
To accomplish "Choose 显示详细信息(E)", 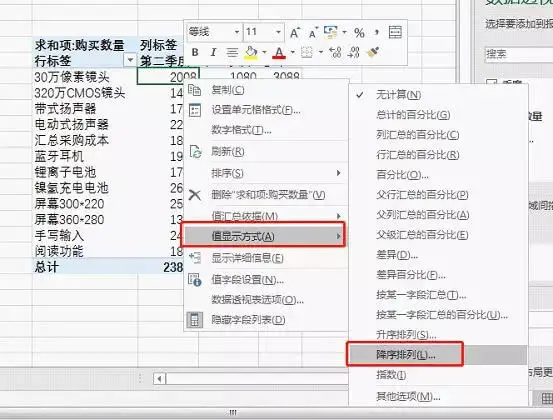I will (266, 258).
